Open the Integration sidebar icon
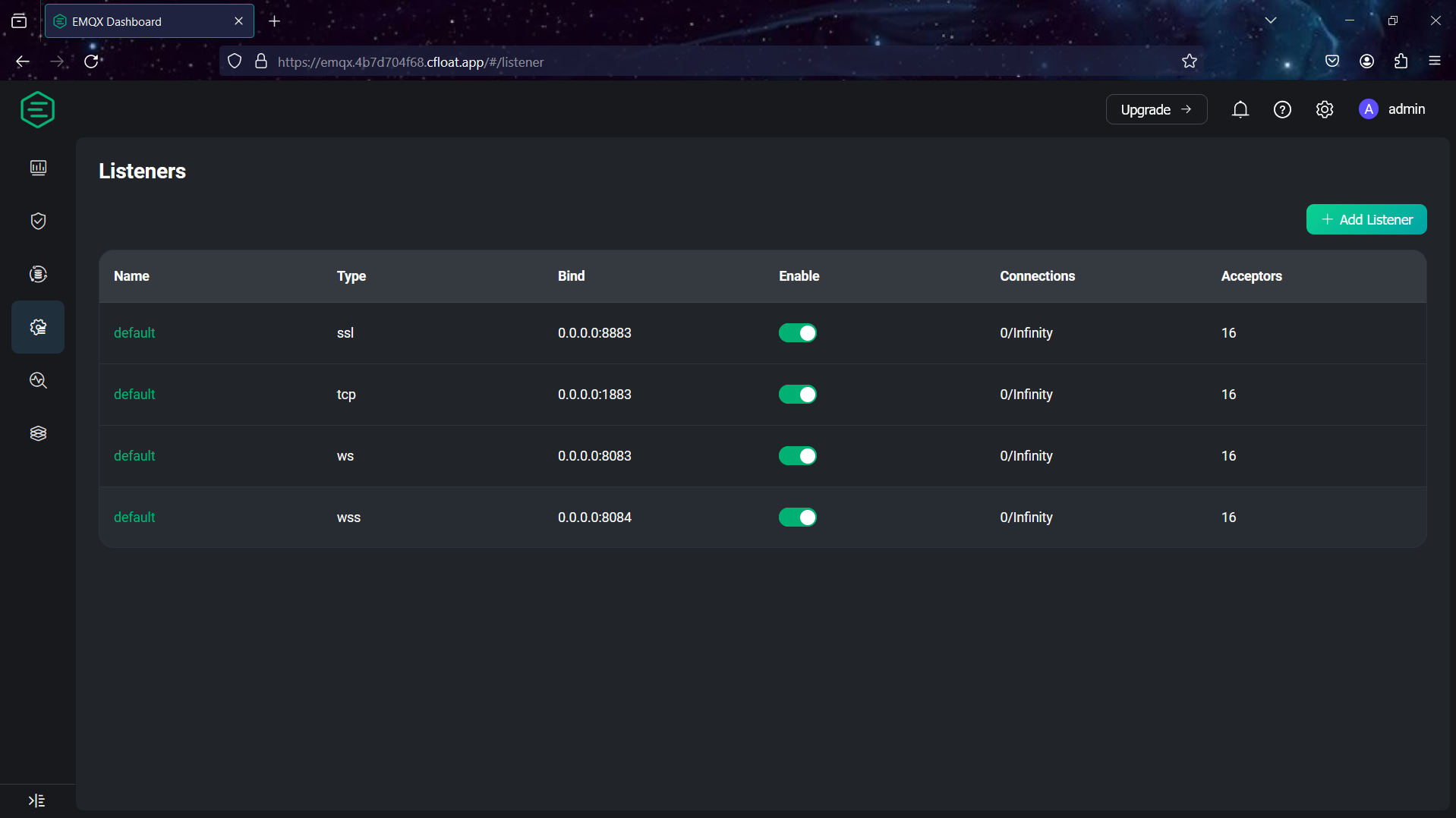 pos(38,274)
